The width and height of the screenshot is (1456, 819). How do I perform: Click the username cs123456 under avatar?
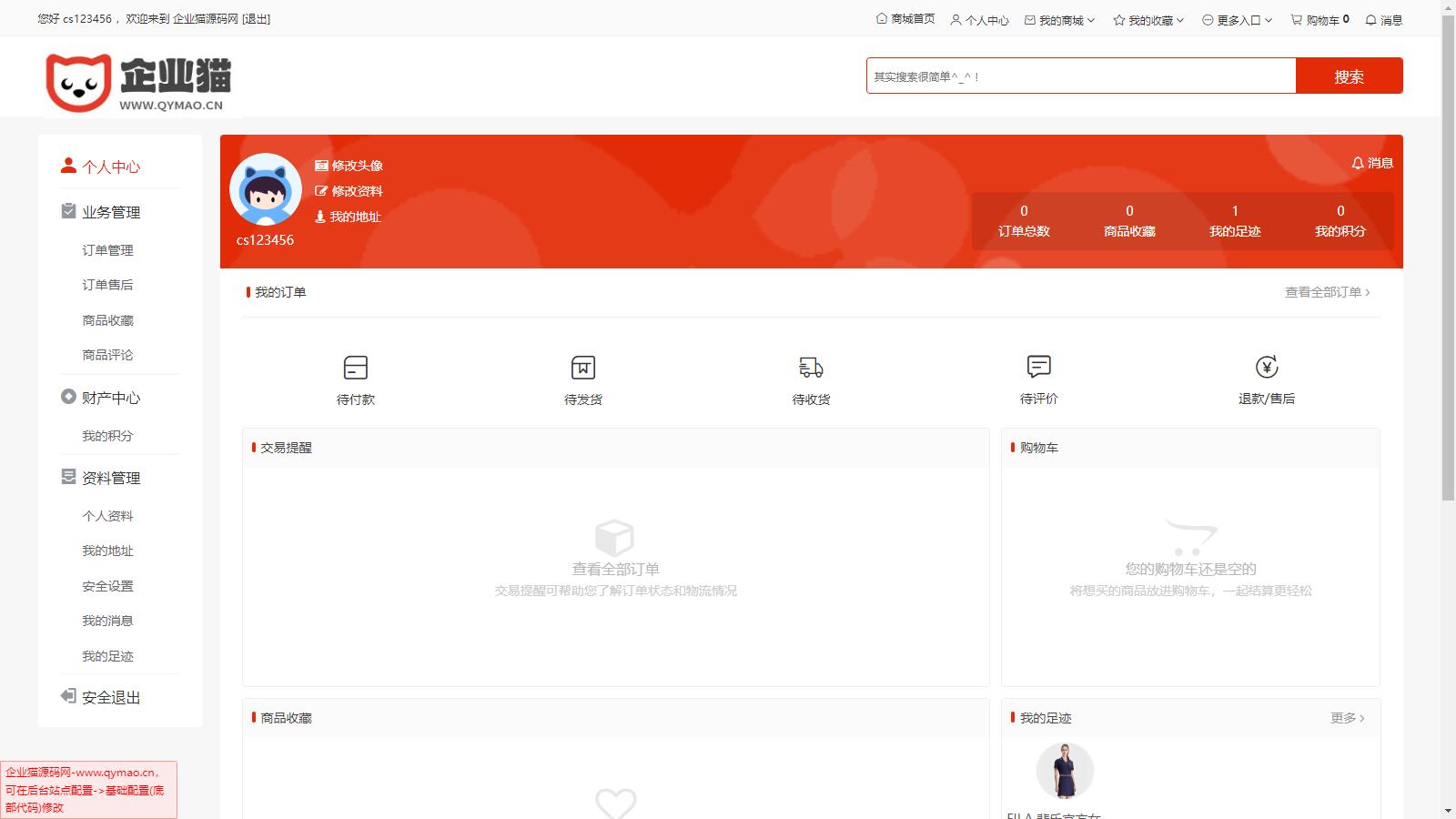pos(265,240)
